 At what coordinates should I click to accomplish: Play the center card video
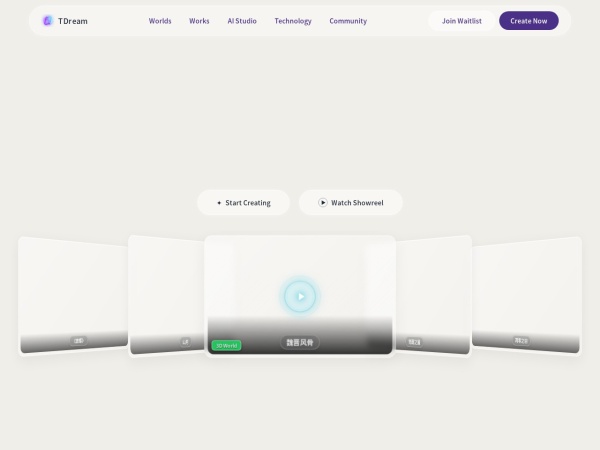tap(300, 297)
